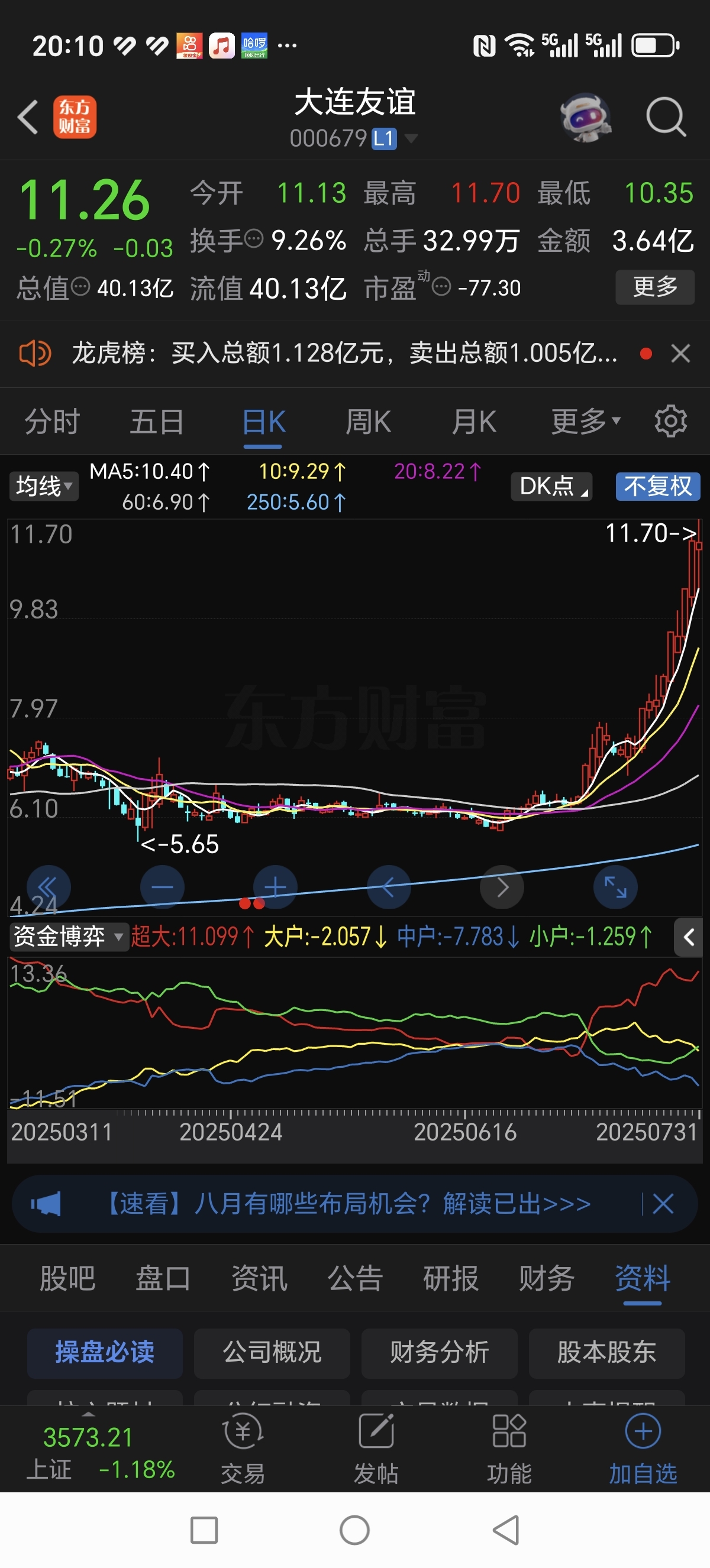Tap the 总值 info bubble icon
The height and width of the screenshot is (1568, 710).
(80, 286)
